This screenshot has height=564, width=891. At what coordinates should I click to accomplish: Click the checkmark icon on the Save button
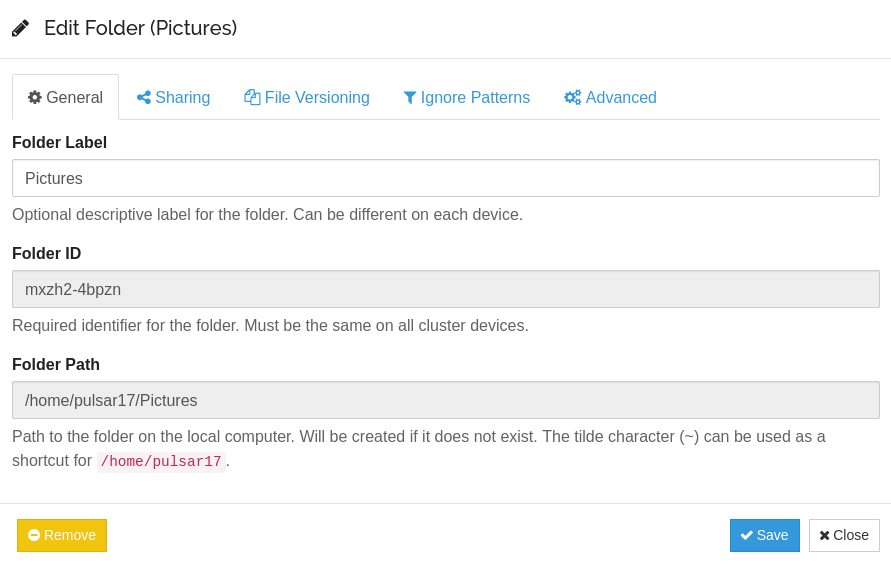click(746, 535)
